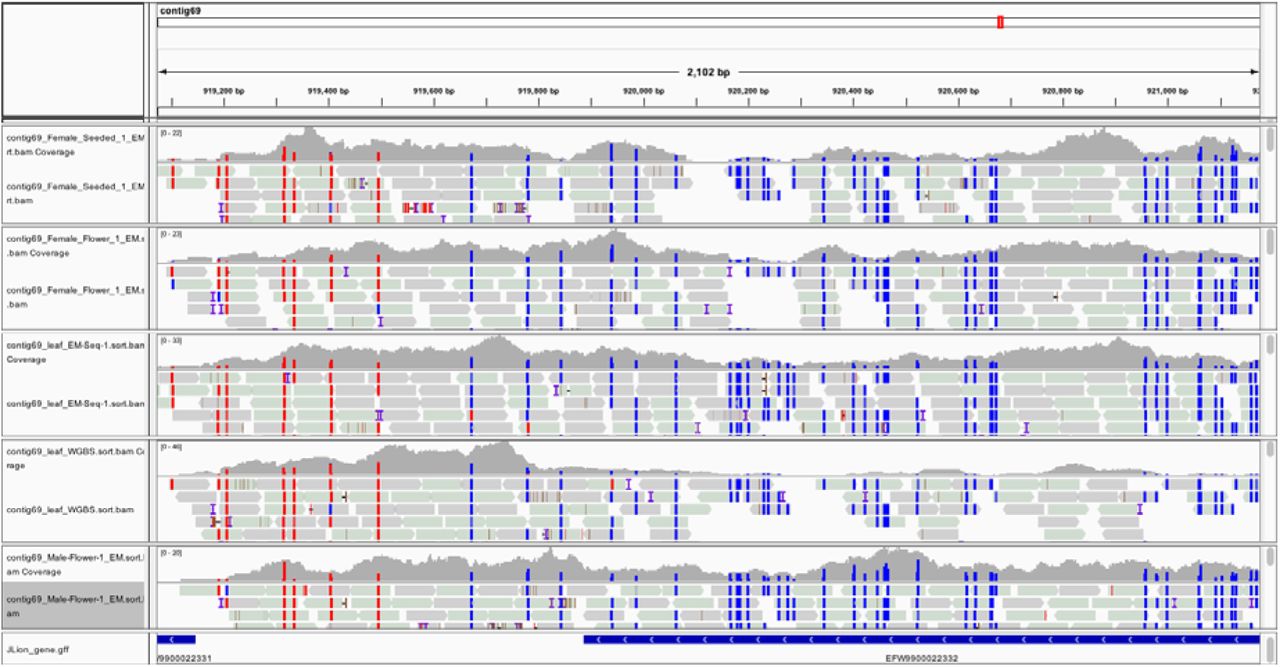The height and width of the screenshot is (667, 1280).
Task: Click the short gene feature ending 9900022331
Action: point(177,639)
